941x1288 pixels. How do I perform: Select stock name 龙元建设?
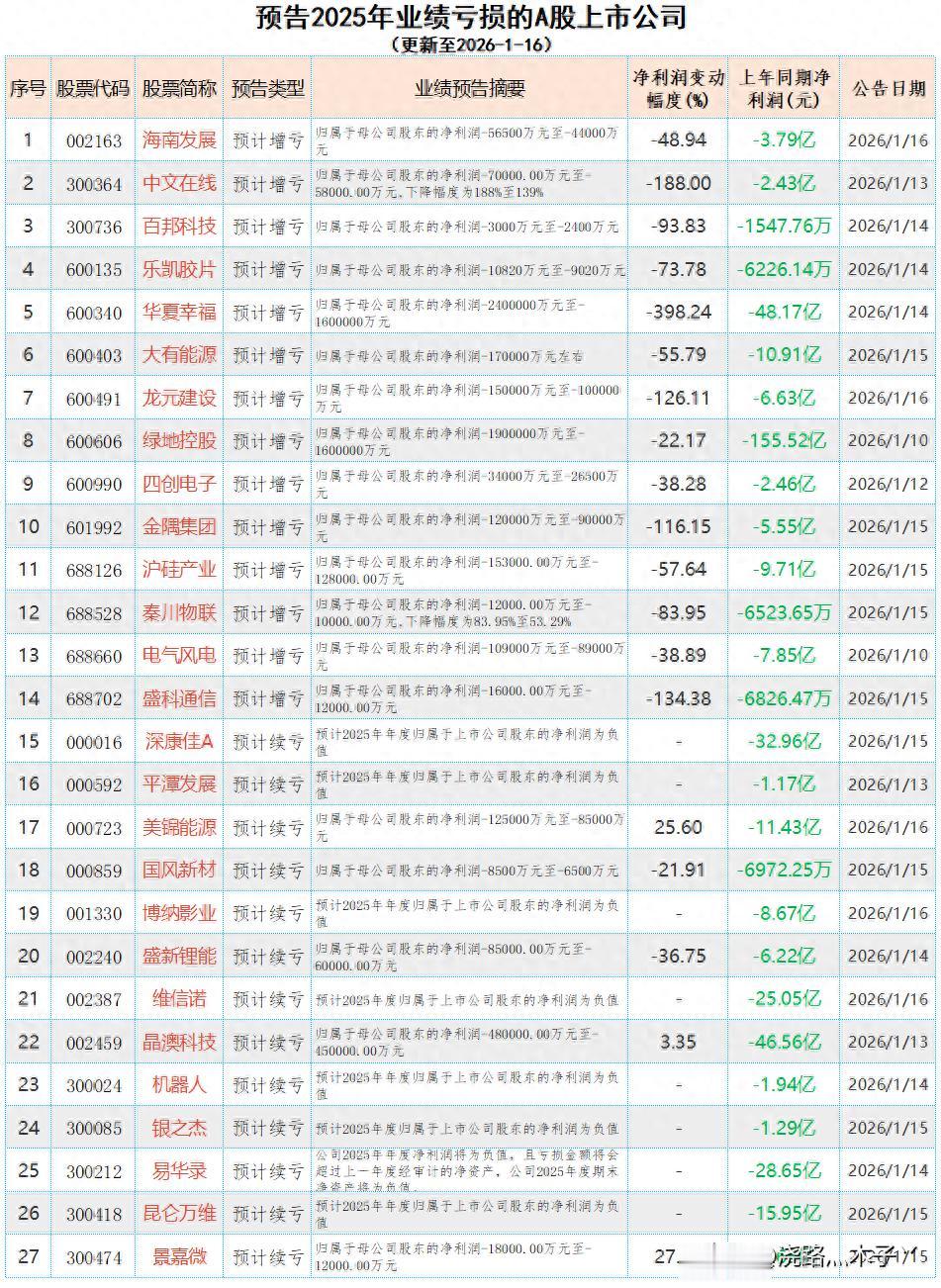[179, 398]
